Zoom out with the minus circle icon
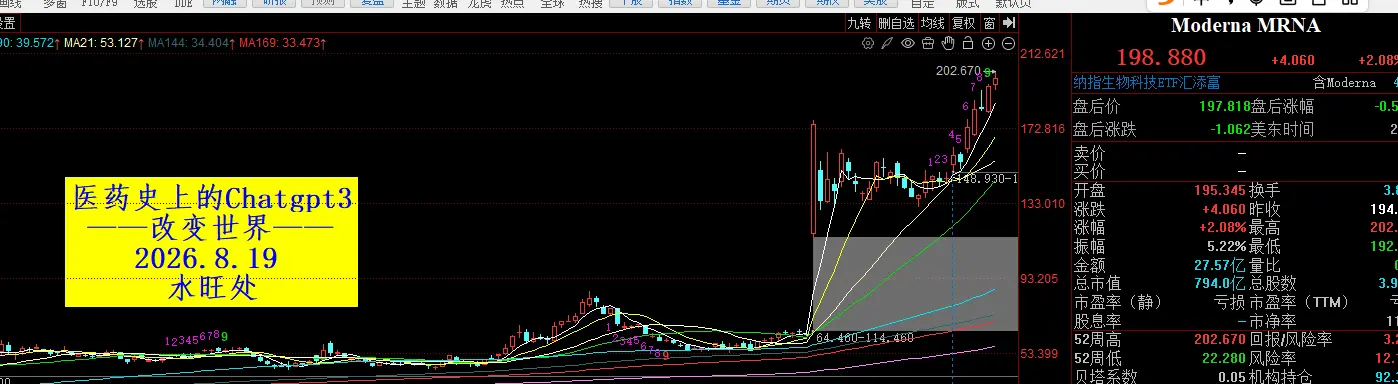The image size is (1398, 384). pyautogui.click(x=1008, y=43)
